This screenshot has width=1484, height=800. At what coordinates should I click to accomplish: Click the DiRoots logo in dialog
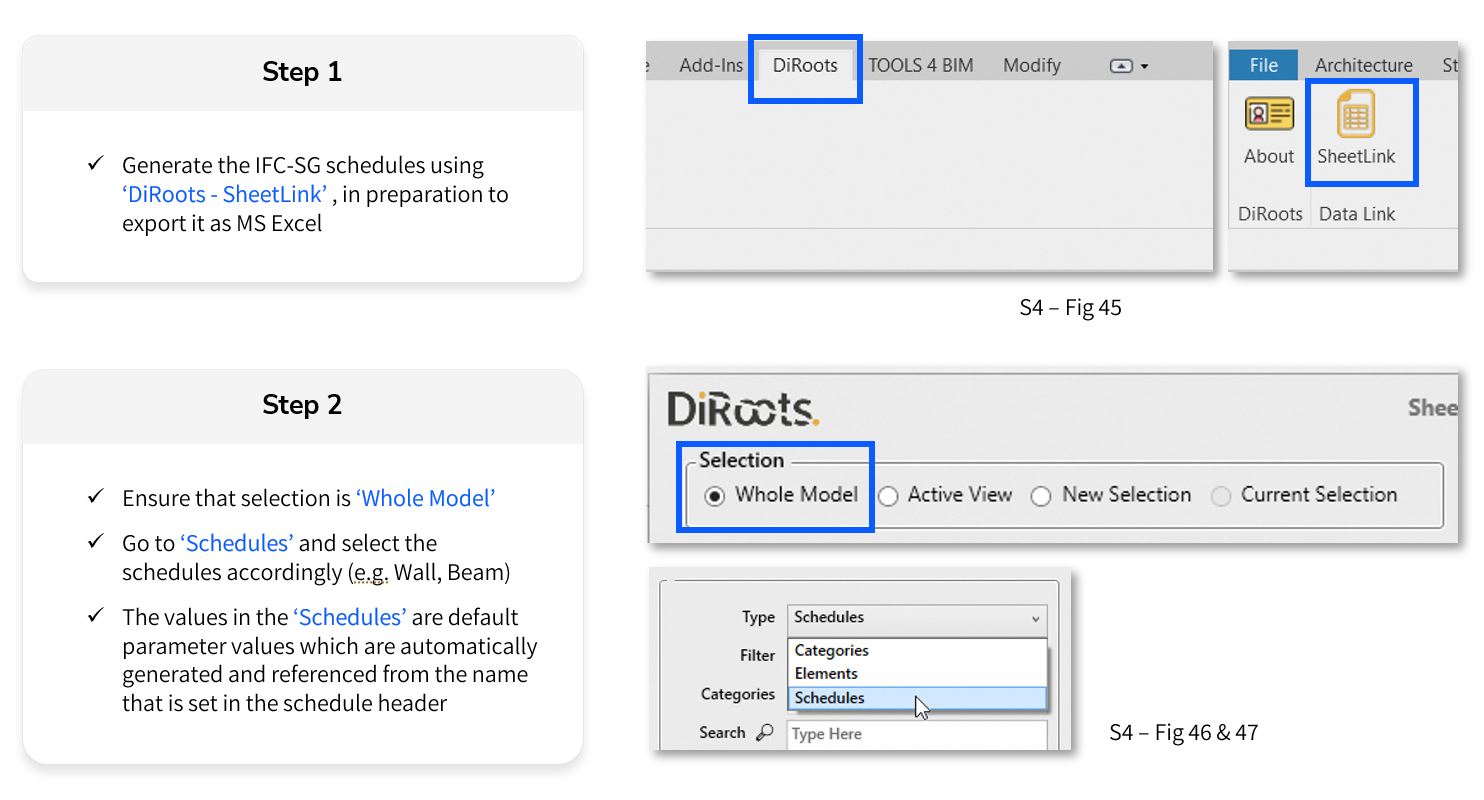coord(742,409)
